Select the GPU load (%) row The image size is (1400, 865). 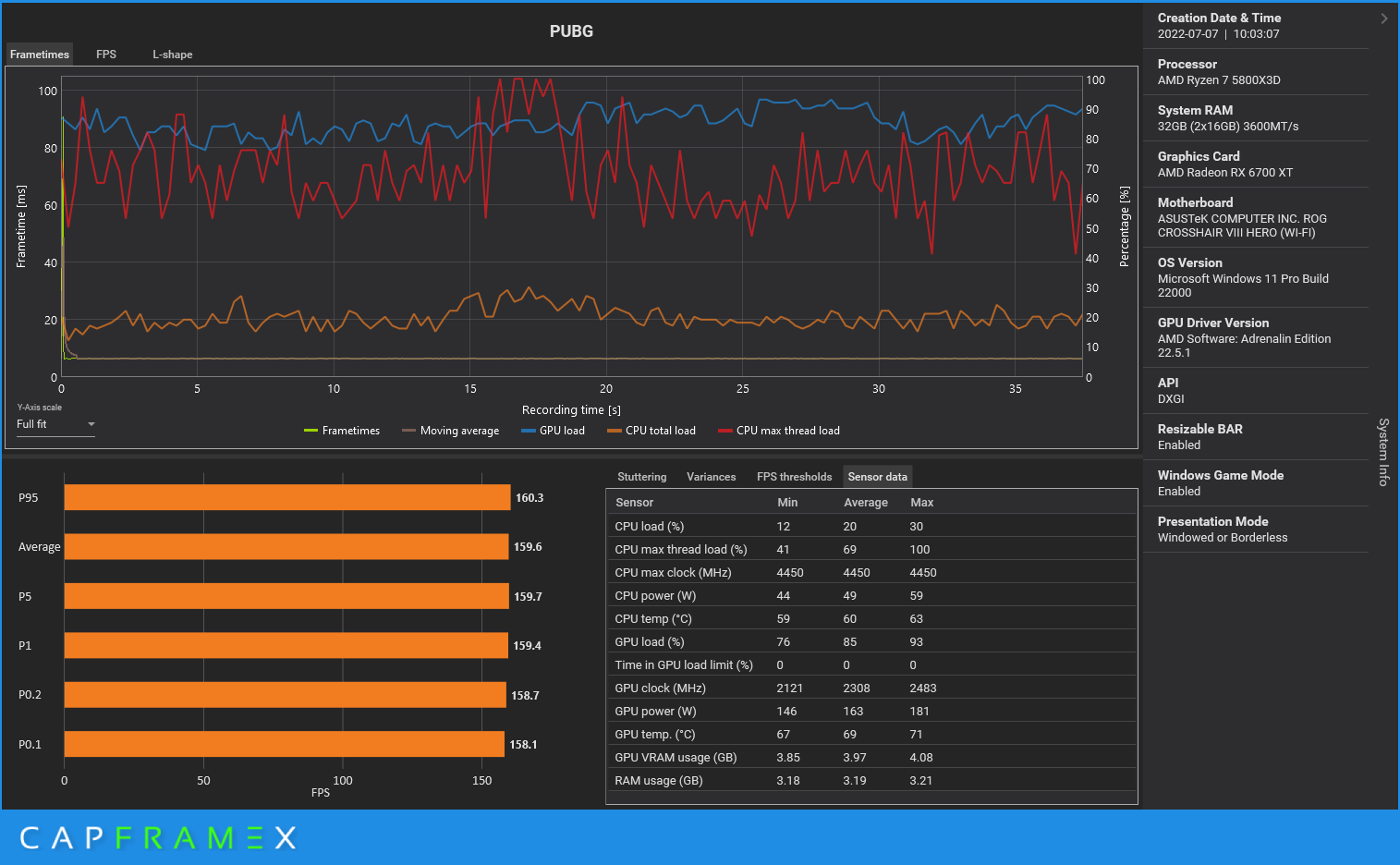point(871,641)
